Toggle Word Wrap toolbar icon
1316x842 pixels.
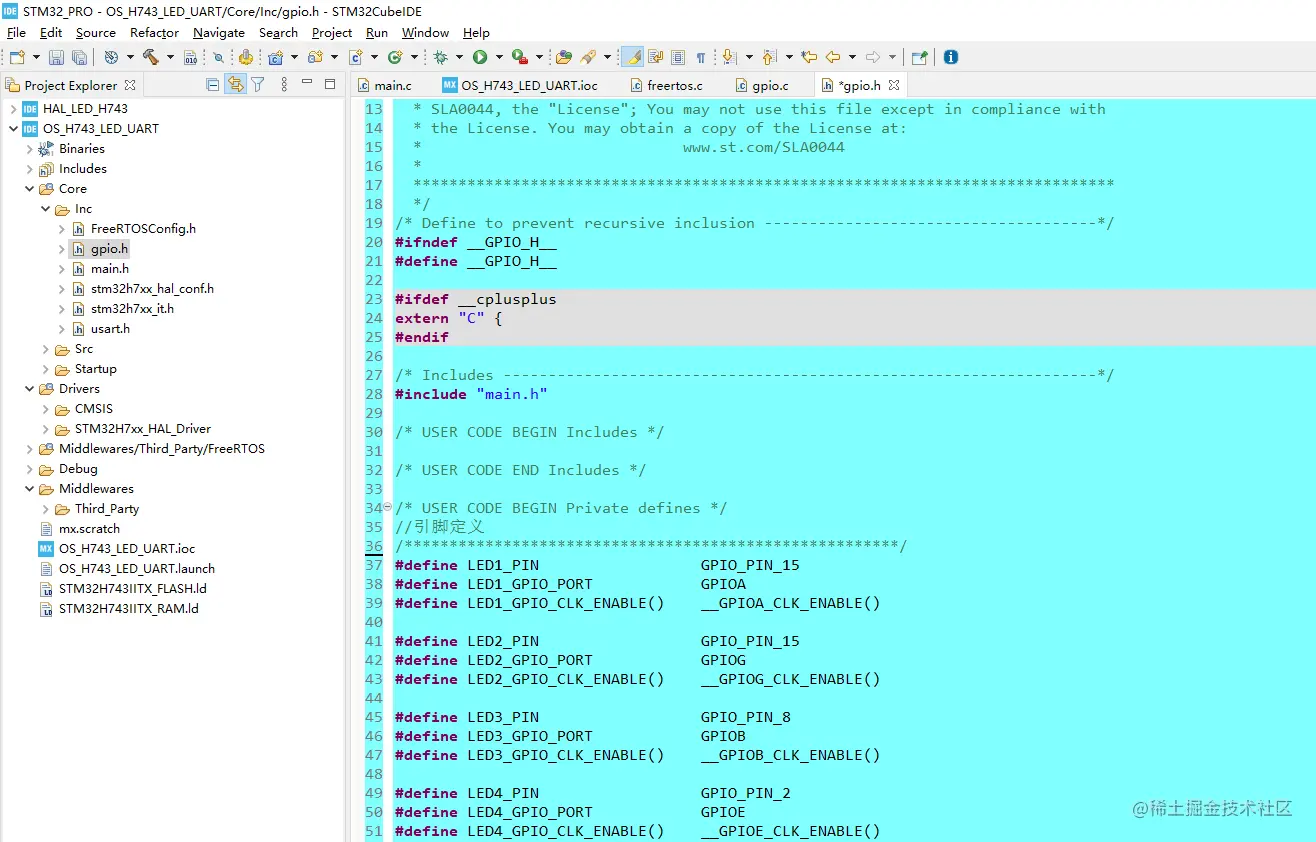656,58
